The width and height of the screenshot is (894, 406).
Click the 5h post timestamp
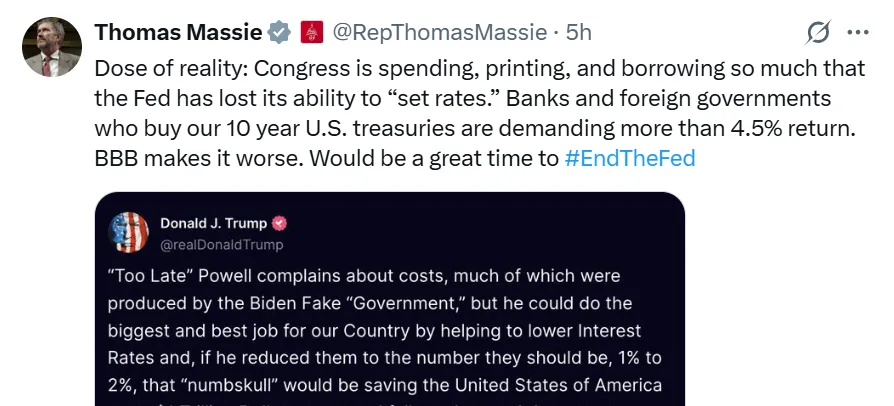(579, 32)
